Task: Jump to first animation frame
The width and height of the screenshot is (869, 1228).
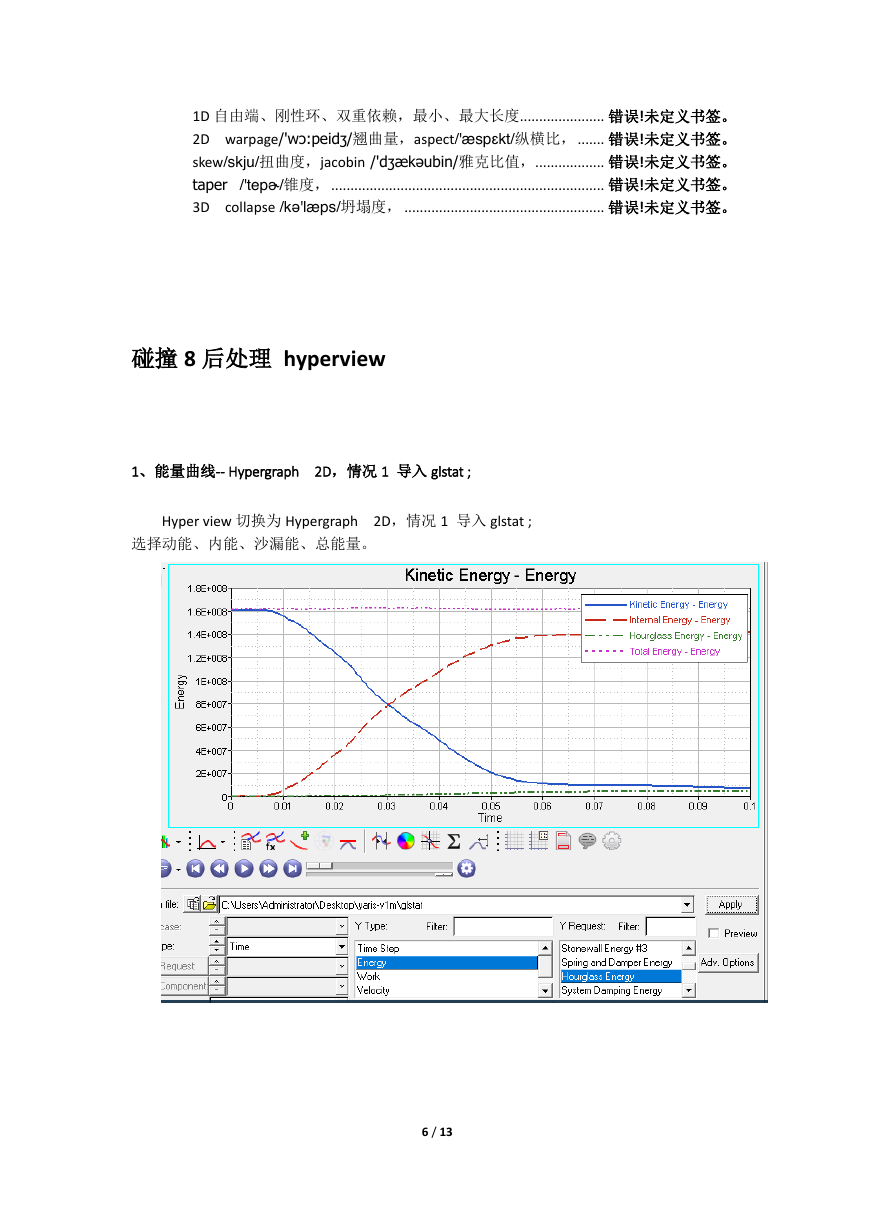Action: [194, 868]
